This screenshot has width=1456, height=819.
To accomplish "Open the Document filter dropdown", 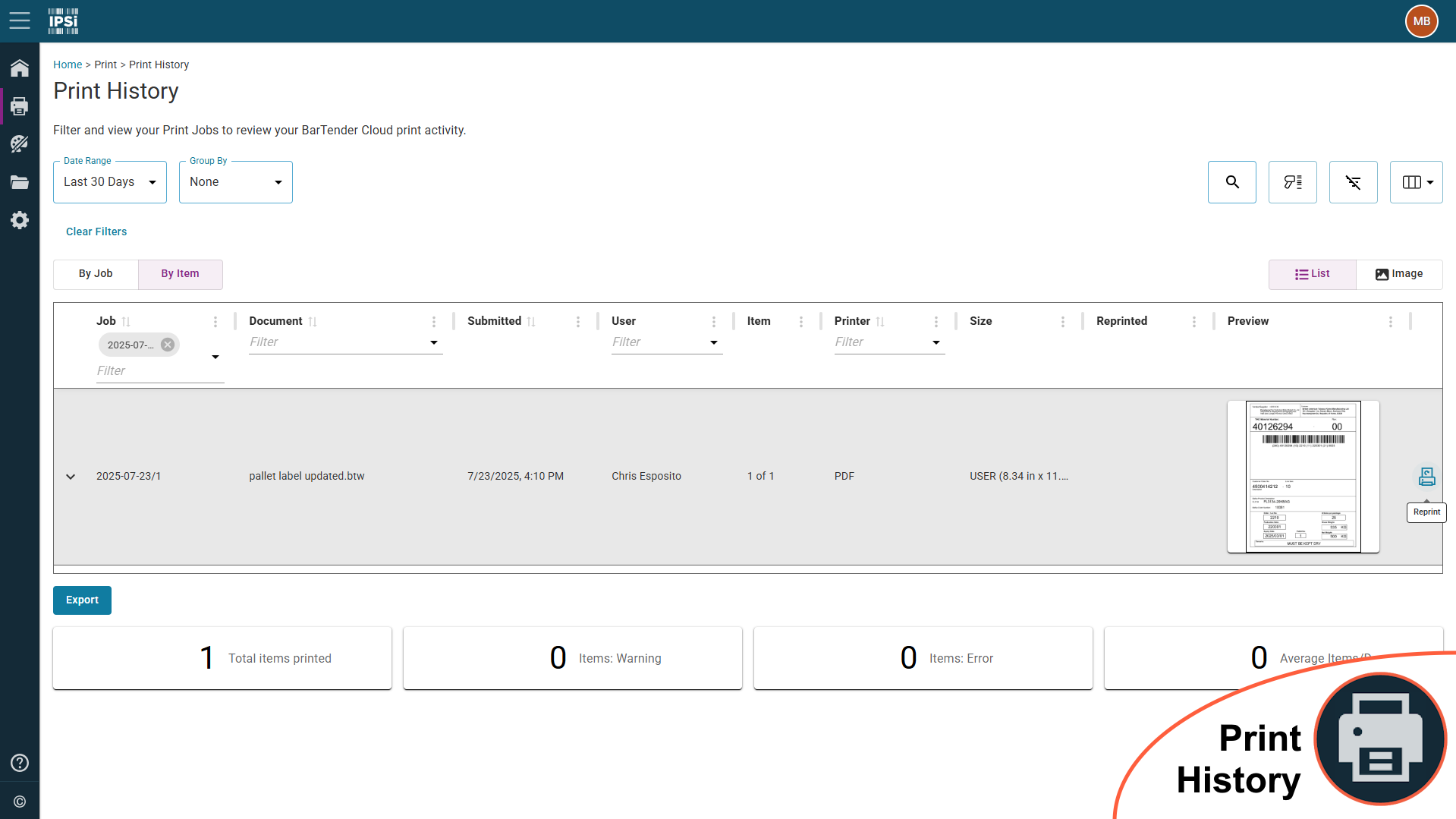I will coord(434,342).
